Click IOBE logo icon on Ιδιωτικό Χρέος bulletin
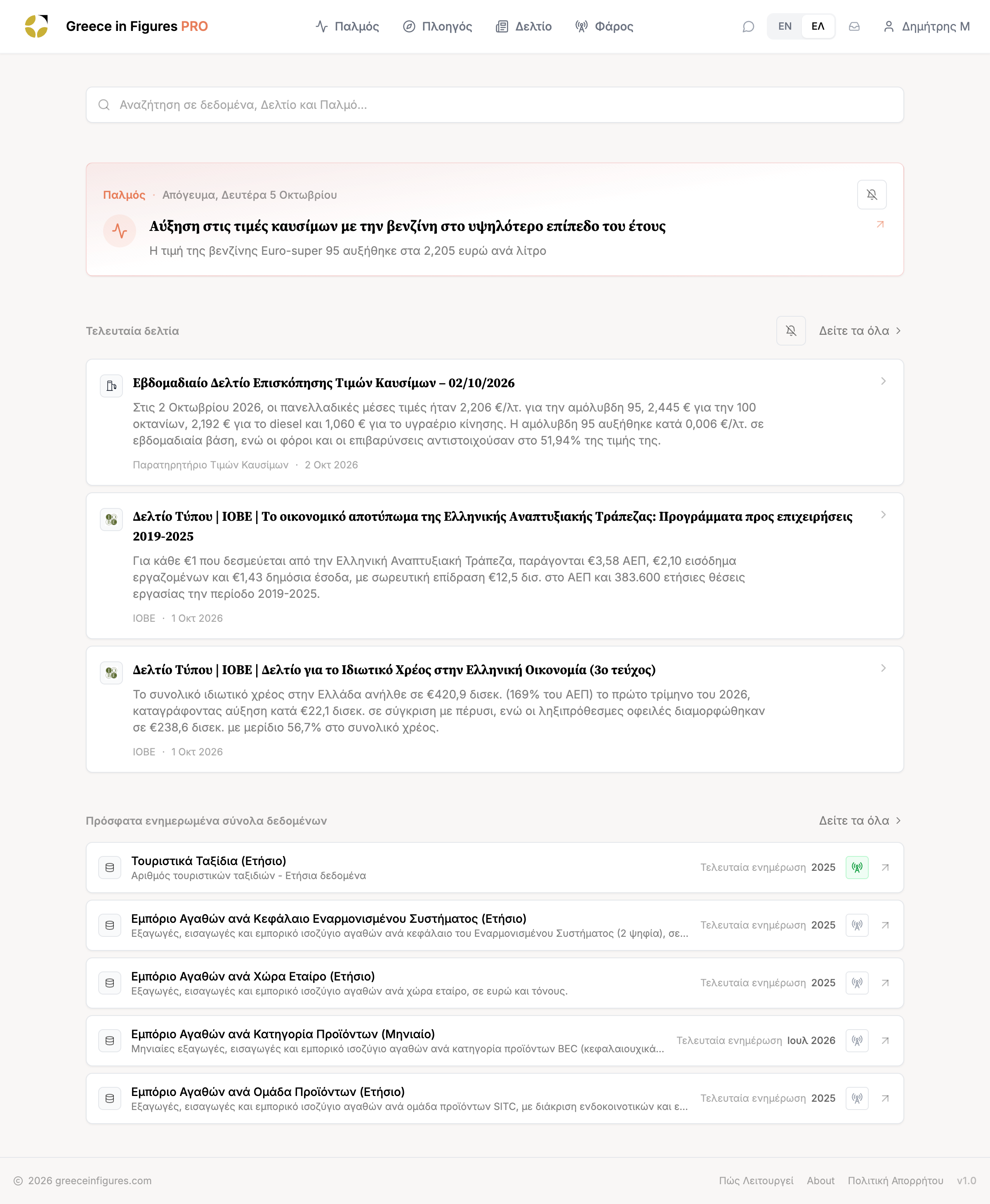990x1204 pixels. coord(111,673)
